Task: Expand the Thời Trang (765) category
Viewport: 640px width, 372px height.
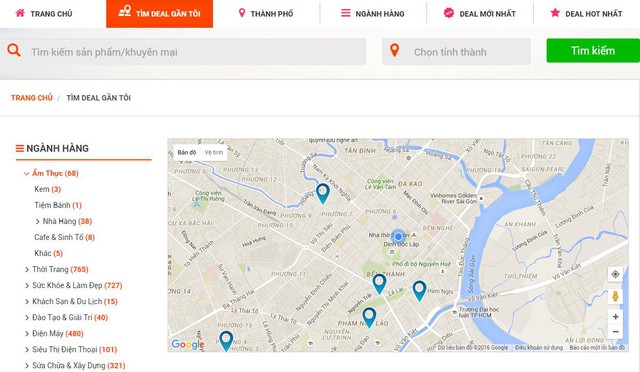Action: 57,269
